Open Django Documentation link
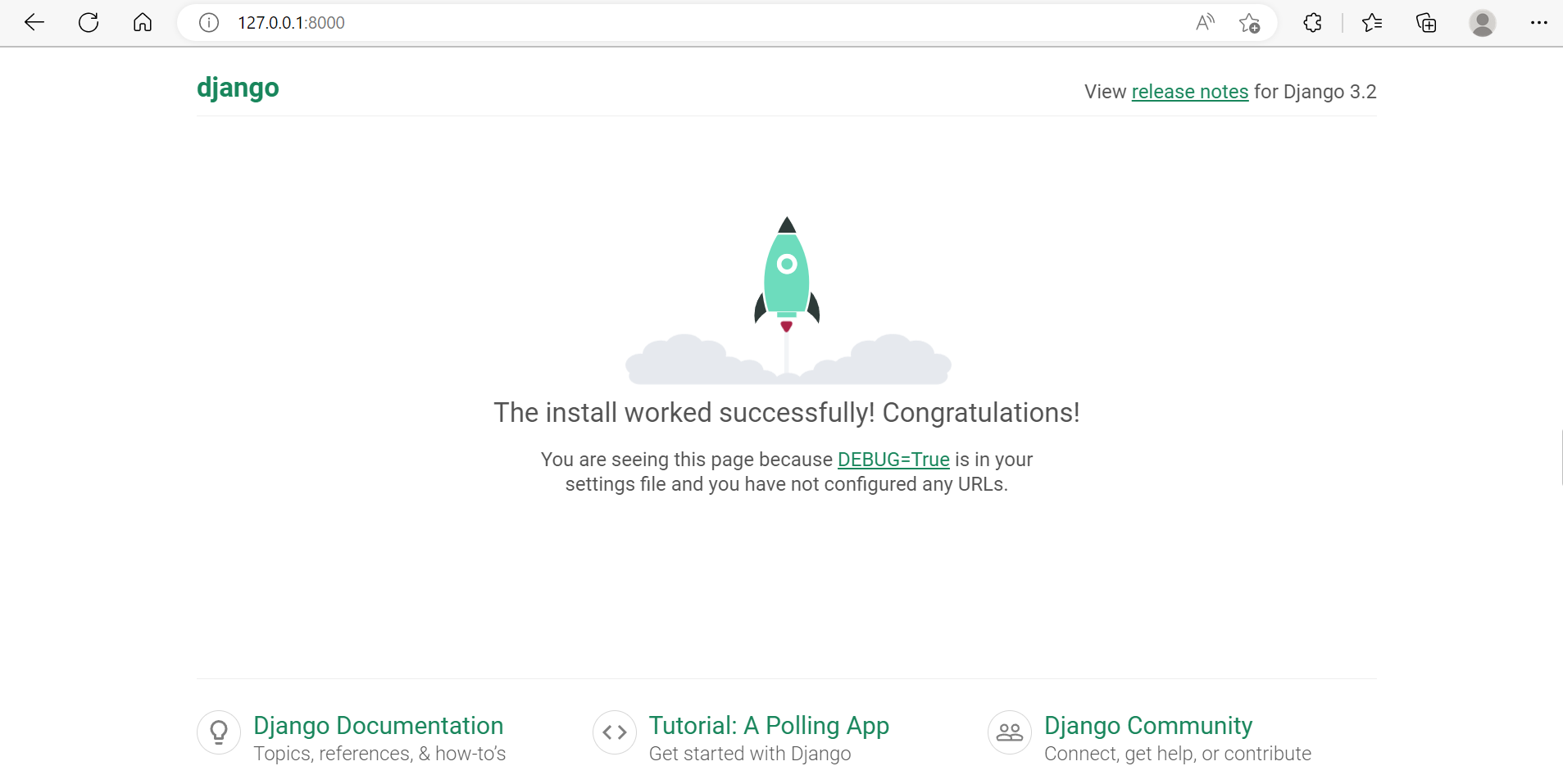The image size is (1563, 784). [x=379, y=726]
